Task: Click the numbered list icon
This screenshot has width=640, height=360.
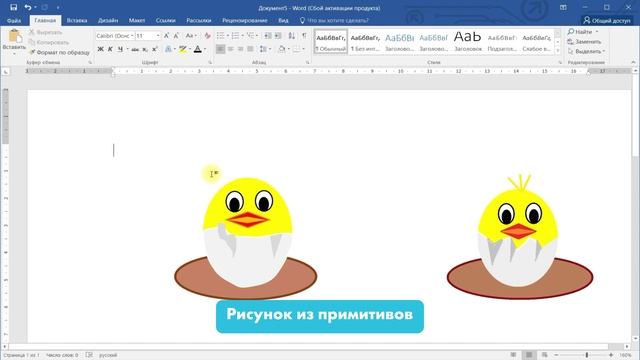Action: (x=236, y=36)
